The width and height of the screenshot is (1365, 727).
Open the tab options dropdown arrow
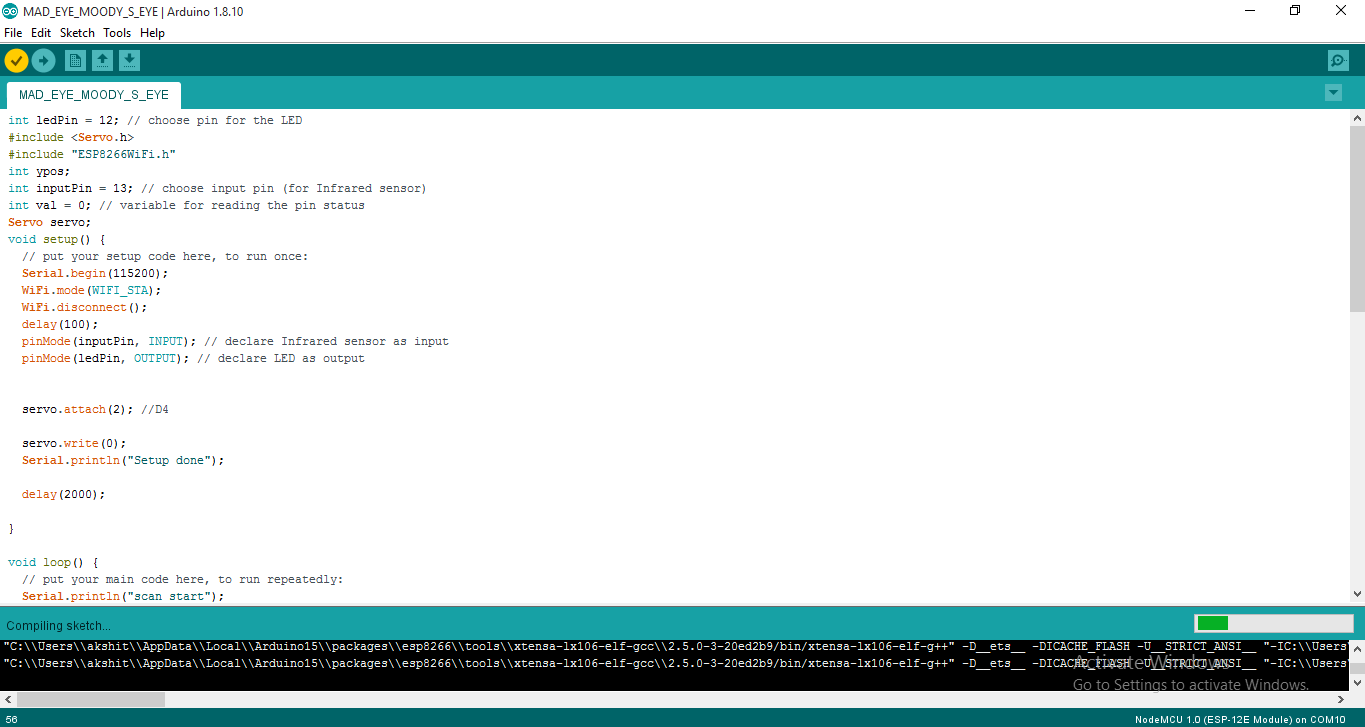point(1333,93)
